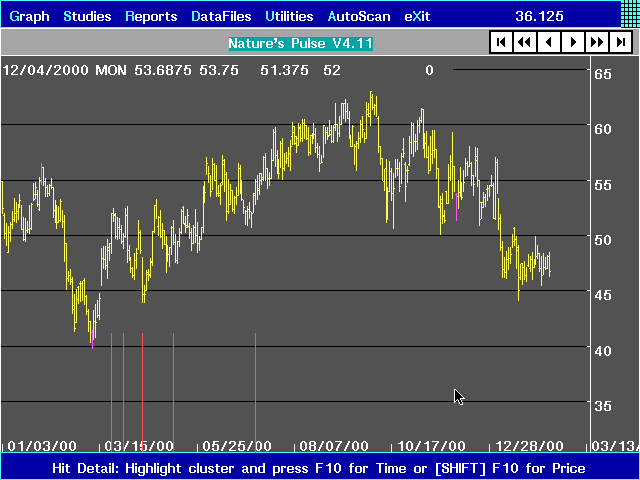Step back one bar with the single left arrow
This screenshot has height=480, width=640.
tap(549, 42)
